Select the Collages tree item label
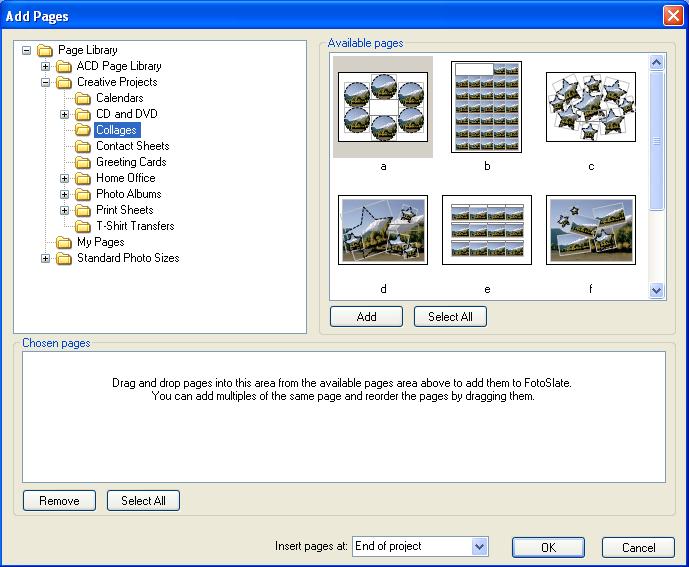The image size is (689, 567). pyautogui.click(x=116, y=130)
